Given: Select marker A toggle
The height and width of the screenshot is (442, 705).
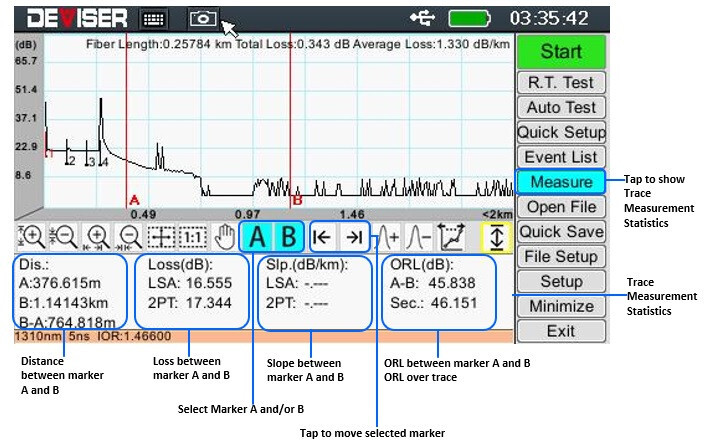Looking at the screenshot, I should click(257, 237).
